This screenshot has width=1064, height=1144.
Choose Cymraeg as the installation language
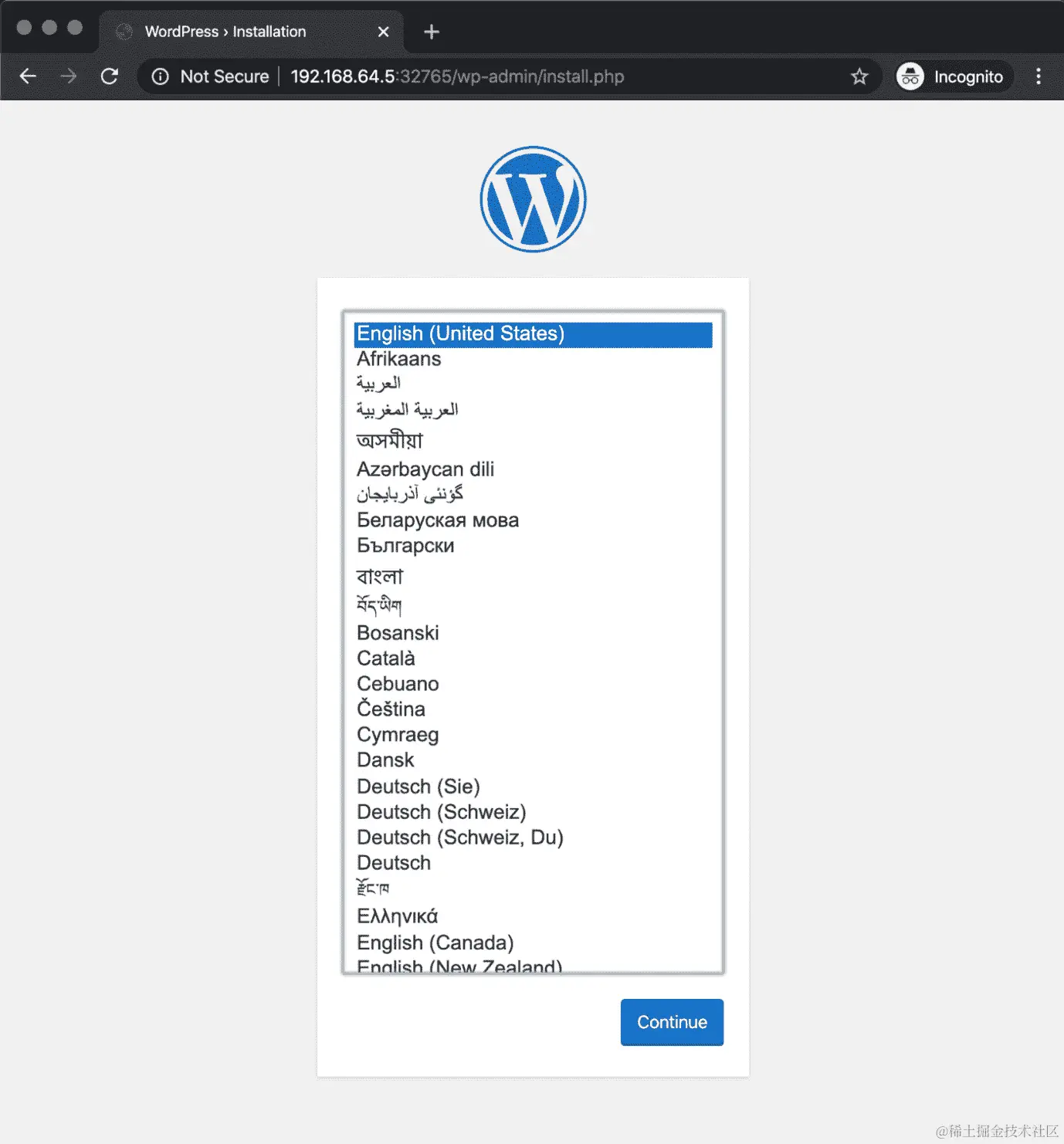tap(398, 734)
